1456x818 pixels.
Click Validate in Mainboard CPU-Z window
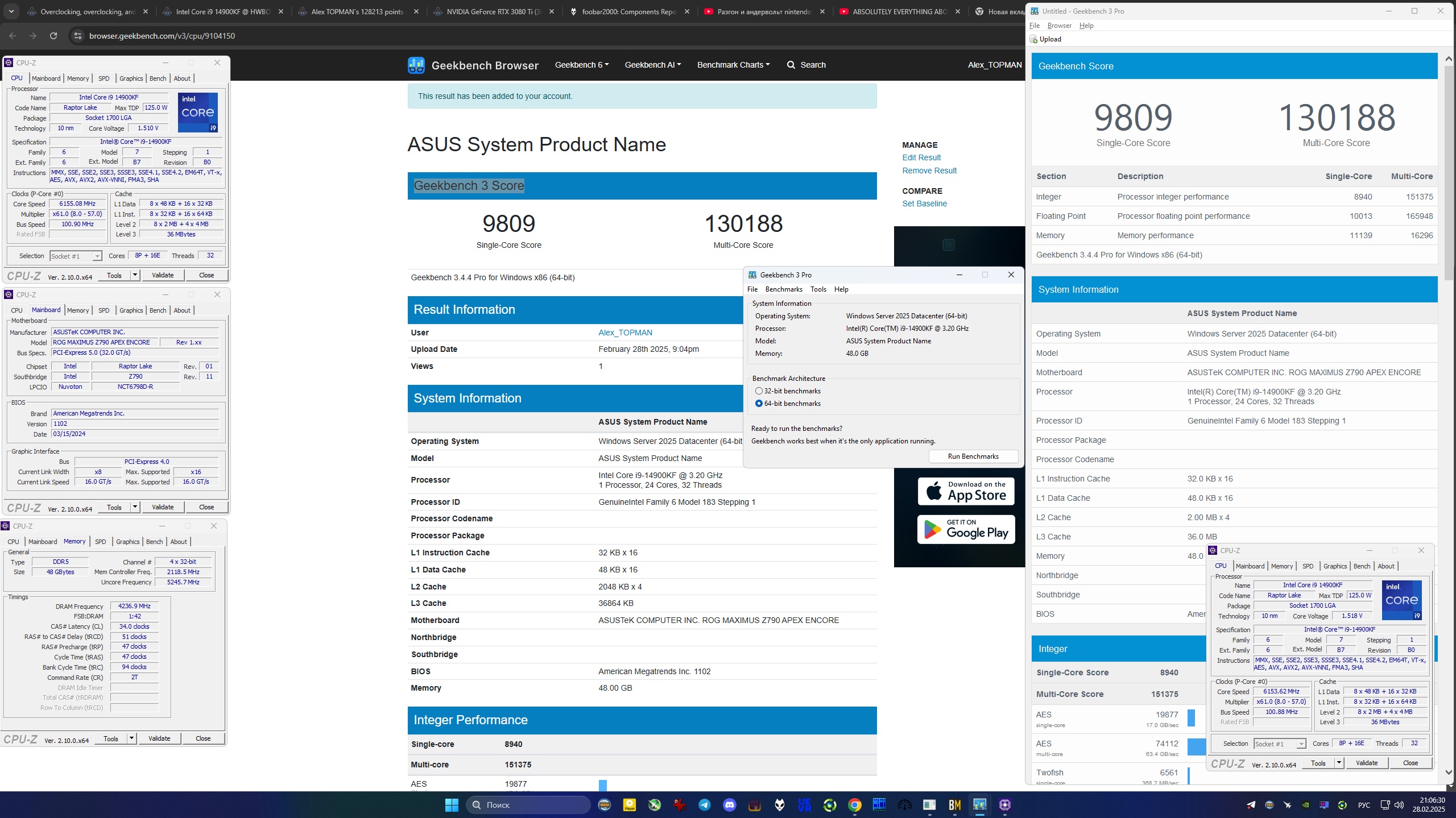pos(163,507)
